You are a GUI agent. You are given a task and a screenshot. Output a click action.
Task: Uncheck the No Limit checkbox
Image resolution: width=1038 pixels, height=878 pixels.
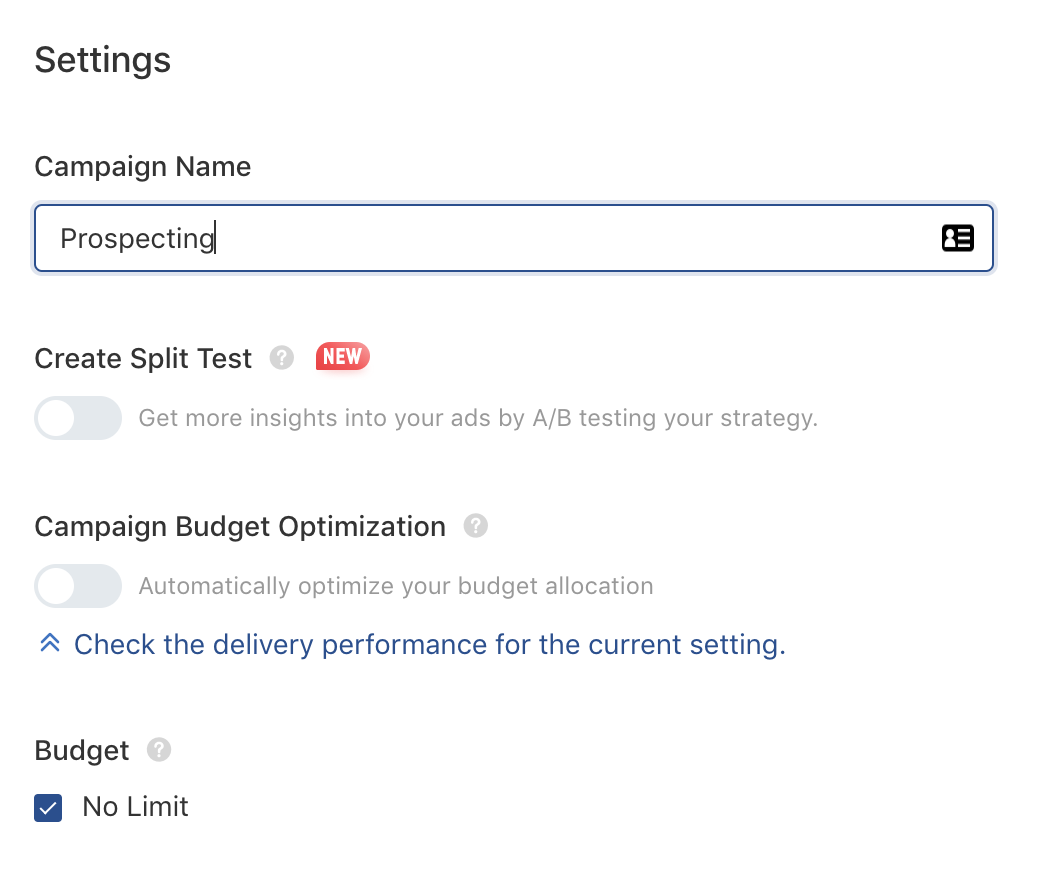click(x=48, y=808)
